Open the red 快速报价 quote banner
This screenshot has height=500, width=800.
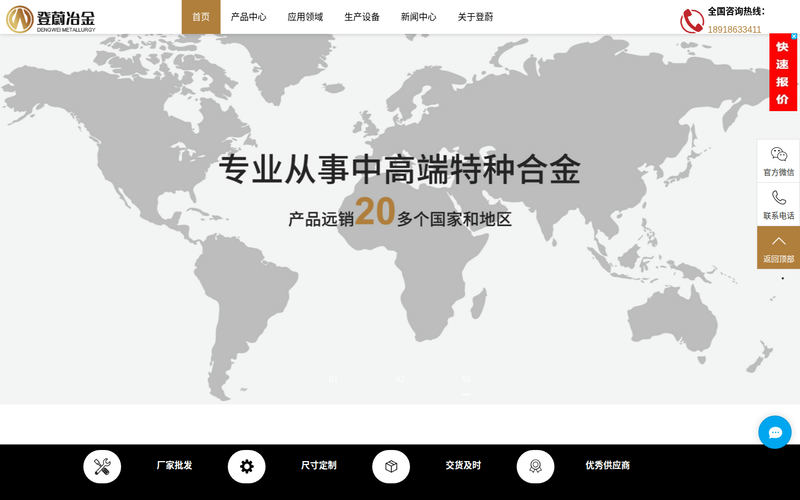coord(782,73)
